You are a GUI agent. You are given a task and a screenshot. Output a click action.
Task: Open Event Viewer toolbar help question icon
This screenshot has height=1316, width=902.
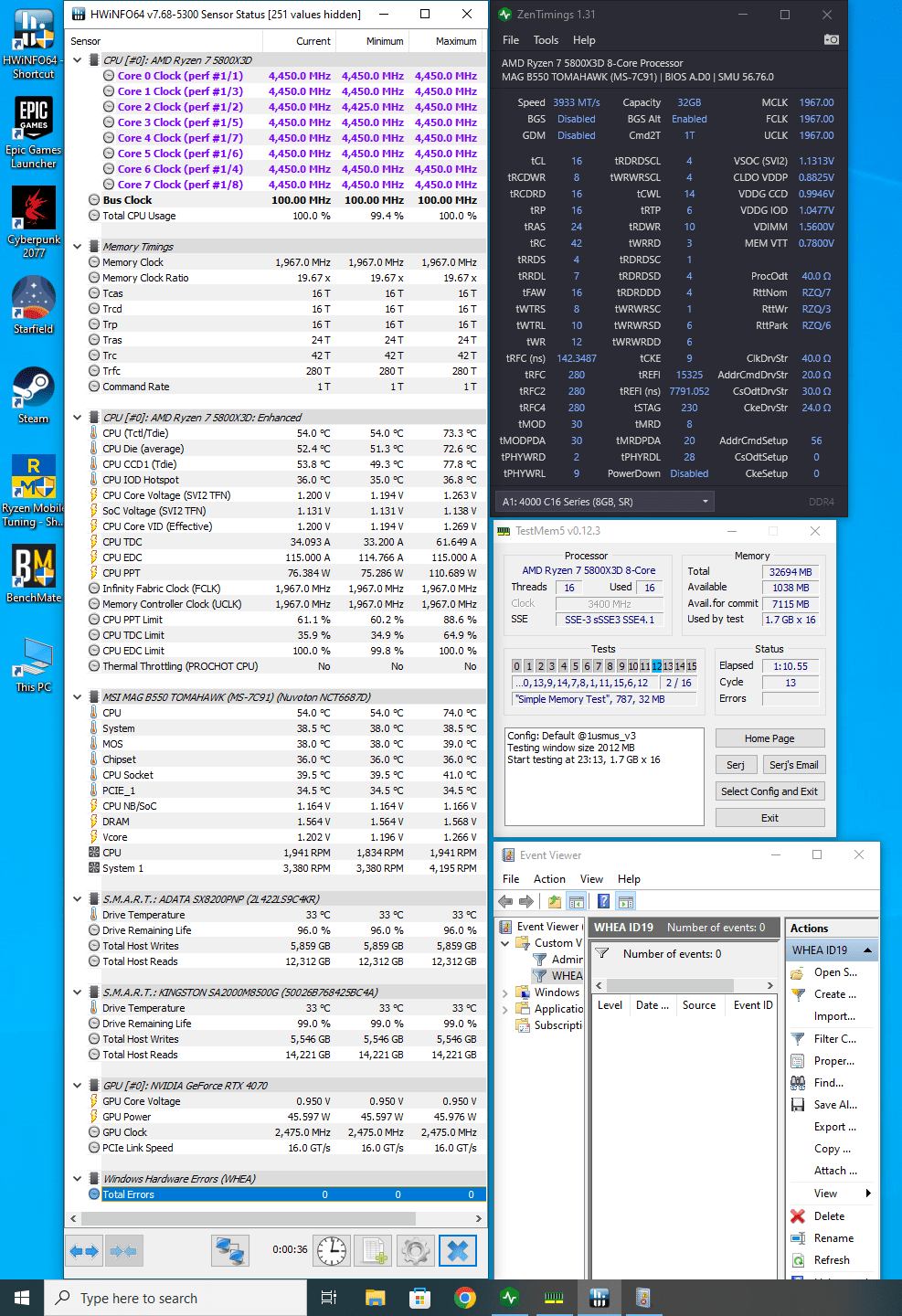pos(603,901)
